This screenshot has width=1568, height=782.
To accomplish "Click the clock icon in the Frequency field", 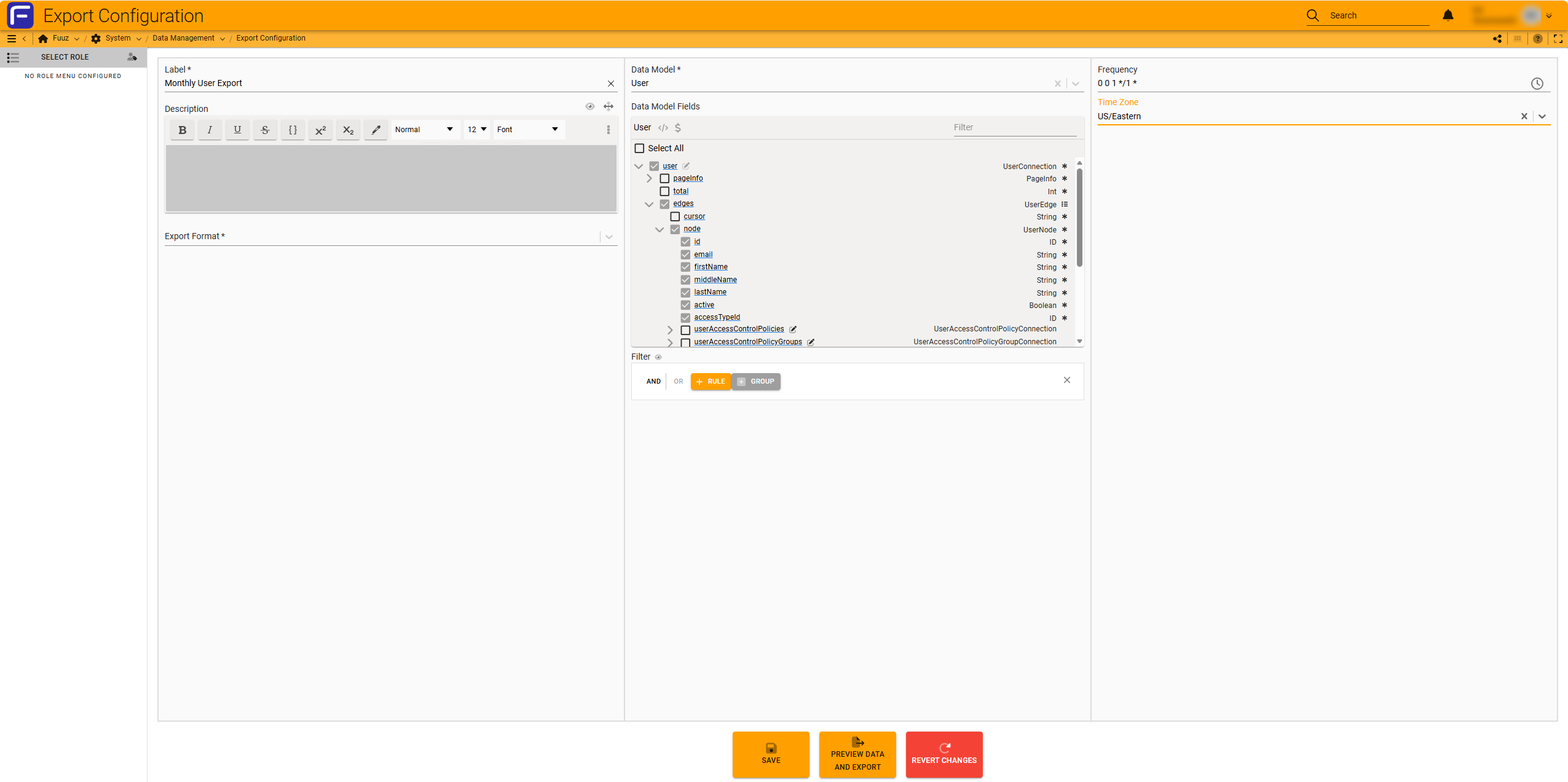I will tap(1537, 84).
